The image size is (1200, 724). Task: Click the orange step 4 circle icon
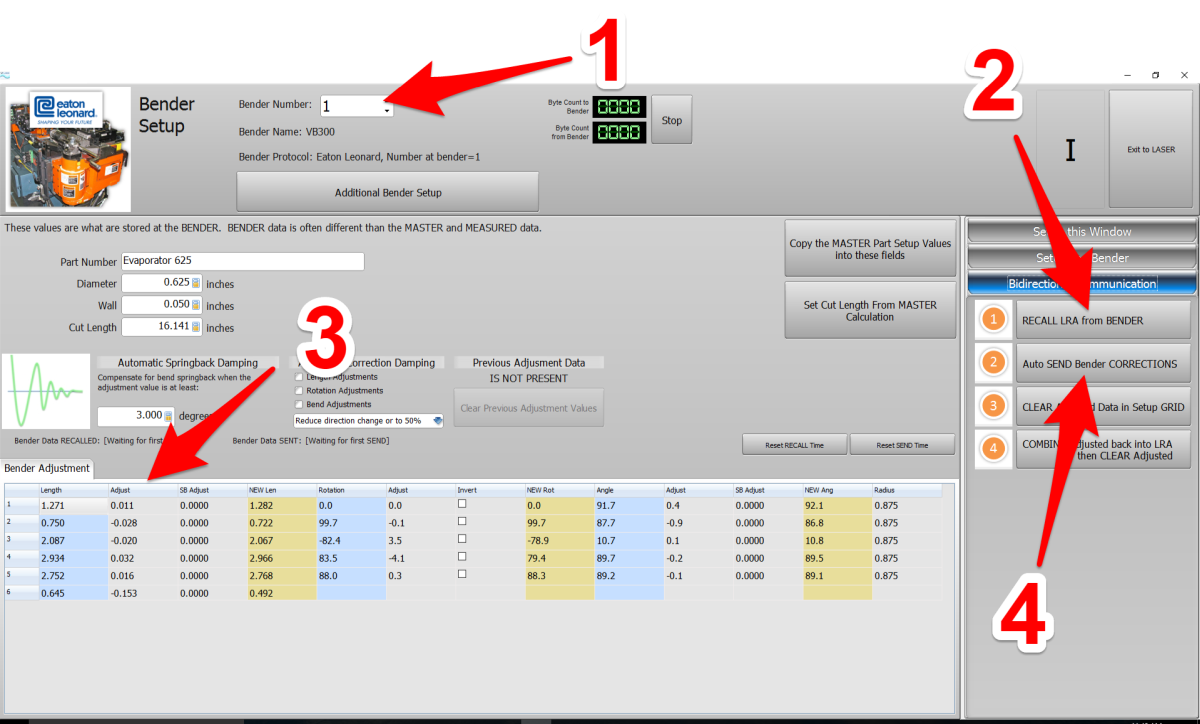pyautogui.click(x=993, y=450)
